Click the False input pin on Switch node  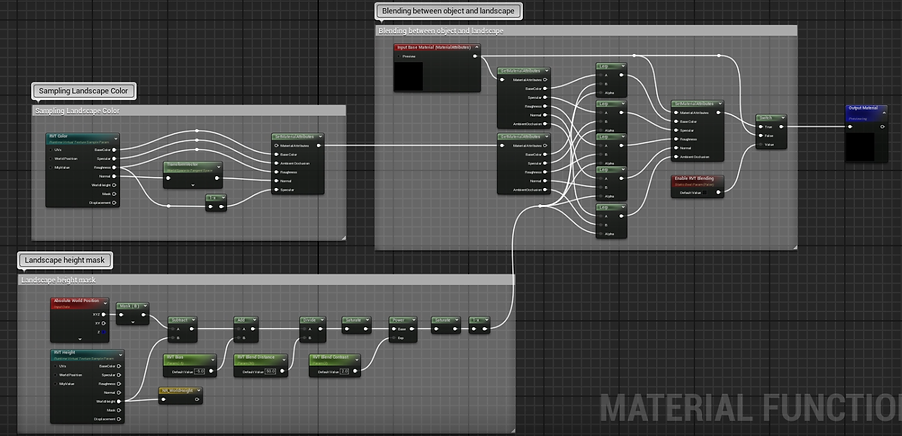(x=760, y=136)
